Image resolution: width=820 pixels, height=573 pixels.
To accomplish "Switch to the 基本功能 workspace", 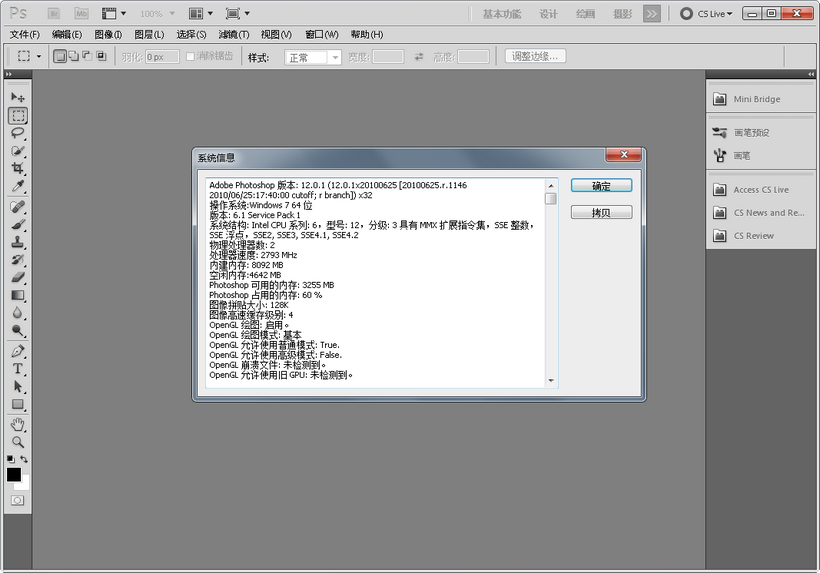I will (502, 14).
